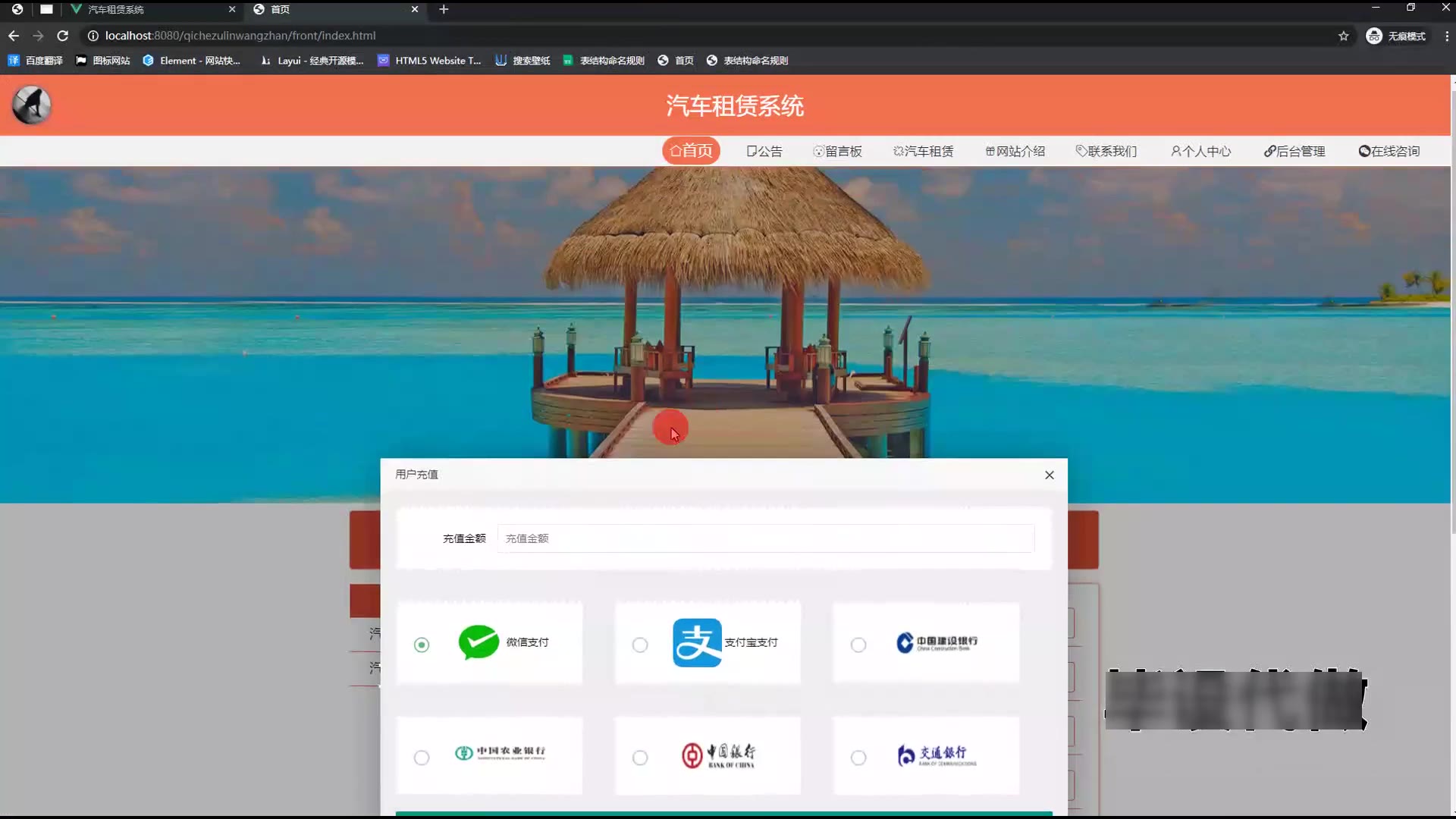Open the Chrome three-dot menu
This screenshot has width=1456, height=819.
1446,36
